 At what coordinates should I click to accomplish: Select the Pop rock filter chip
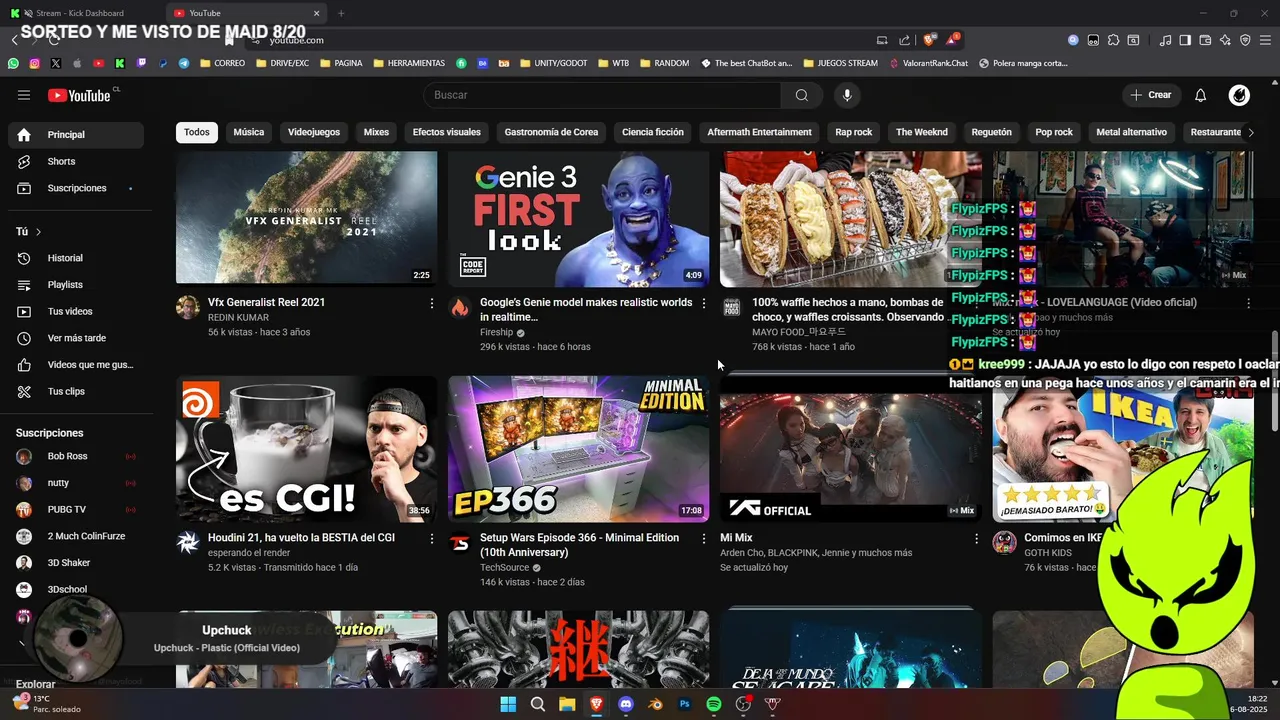coord(1054,132)
